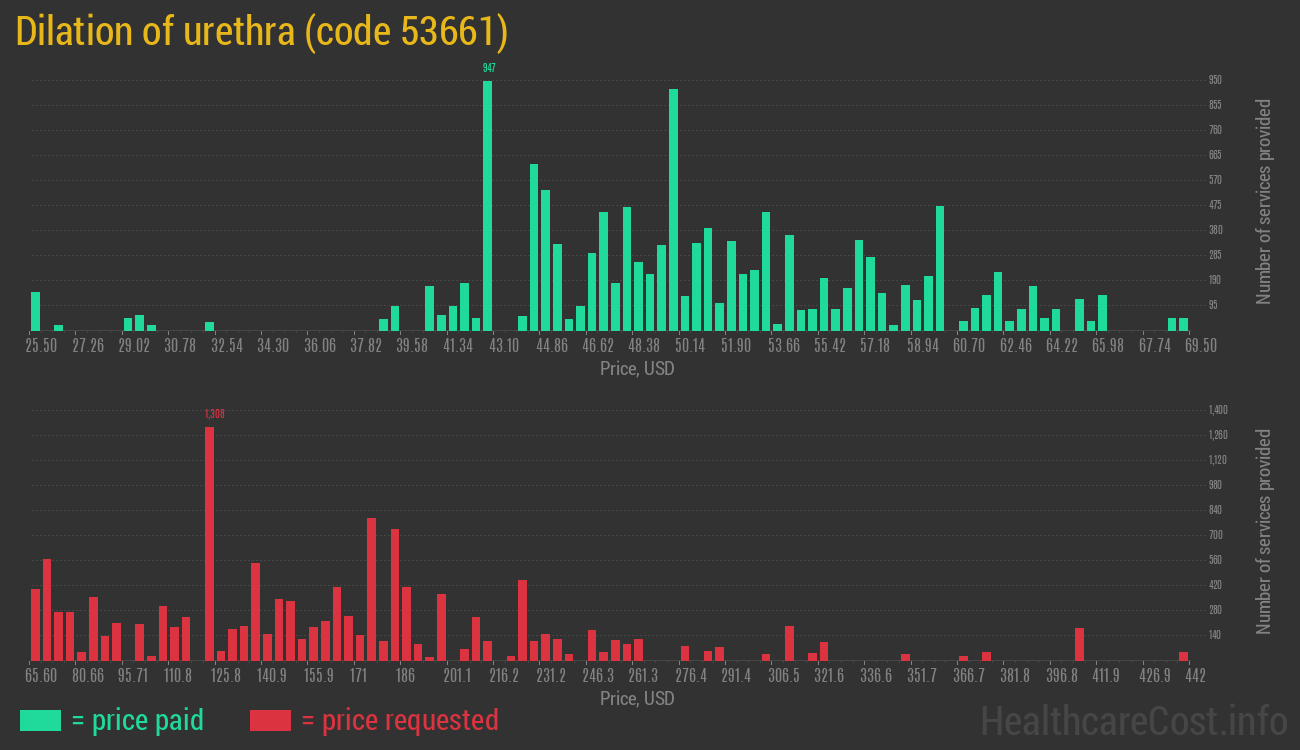The height and width of the screenshot is (750, 1300).
Task: Click the green price paid legend swatch
Action: (40, 720)
